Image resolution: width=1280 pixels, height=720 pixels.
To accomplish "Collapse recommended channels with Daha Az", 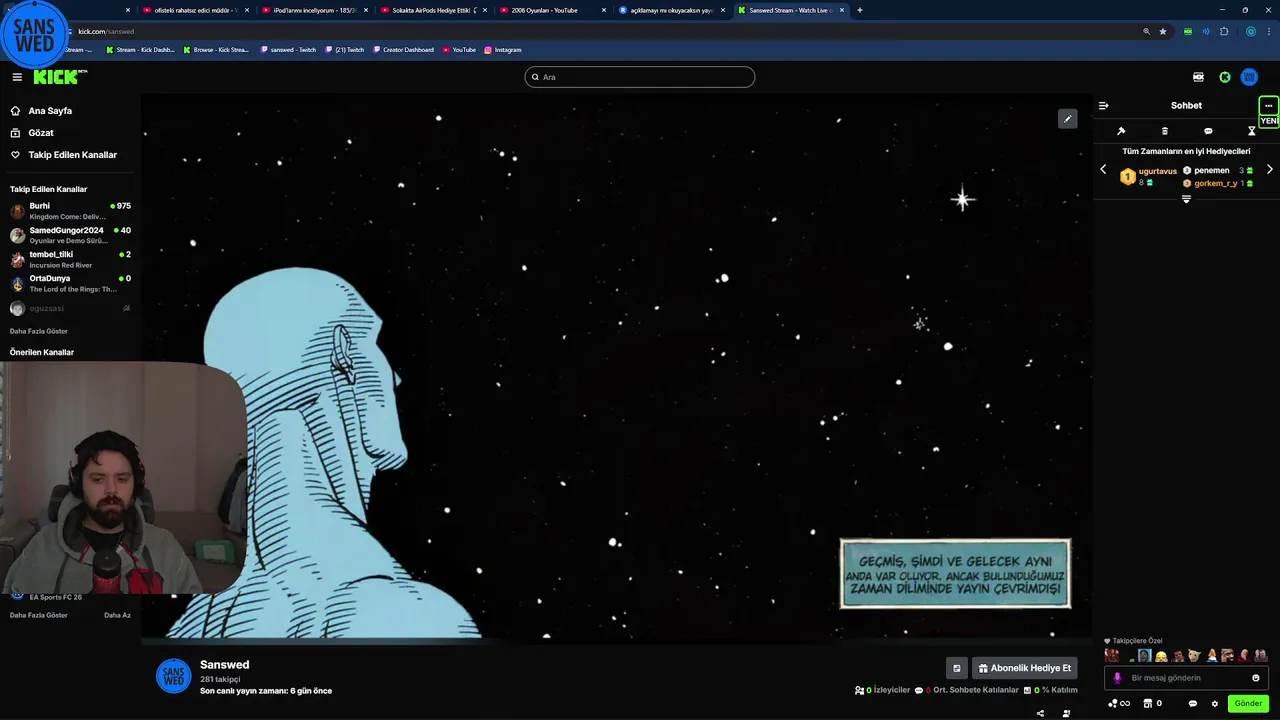I will click(117, 615).
